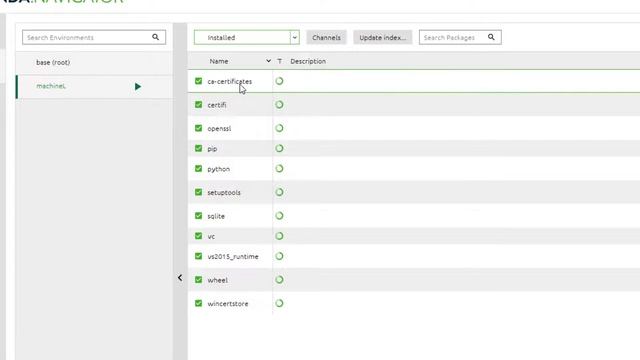Image resolution: width=640 pixels, height=360 pixels.
Task: Click the status circle icon for ca-certificates
Action: pos(279,81)
